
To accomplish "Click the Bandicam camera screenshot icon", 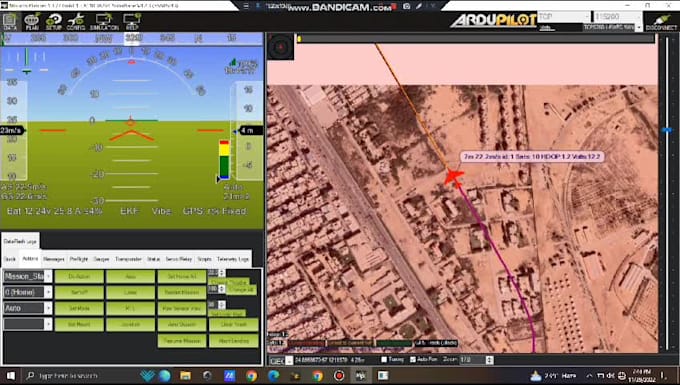I will click(x=407, y=6).
